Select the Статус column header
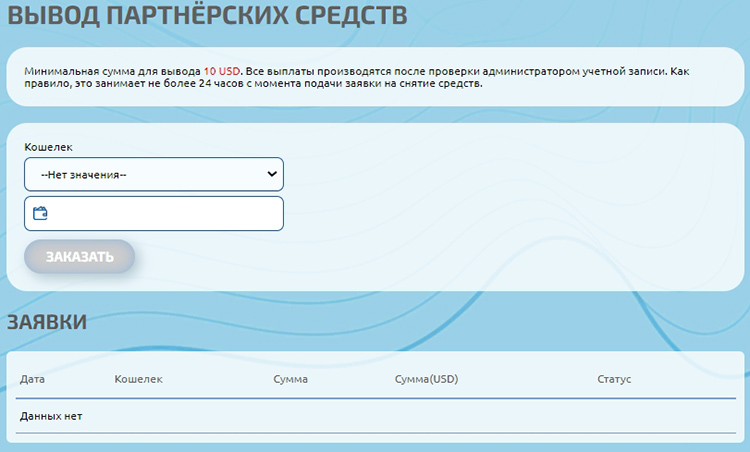Image resolution: width=750 pixels, height=452 pixels. point(614,380)
